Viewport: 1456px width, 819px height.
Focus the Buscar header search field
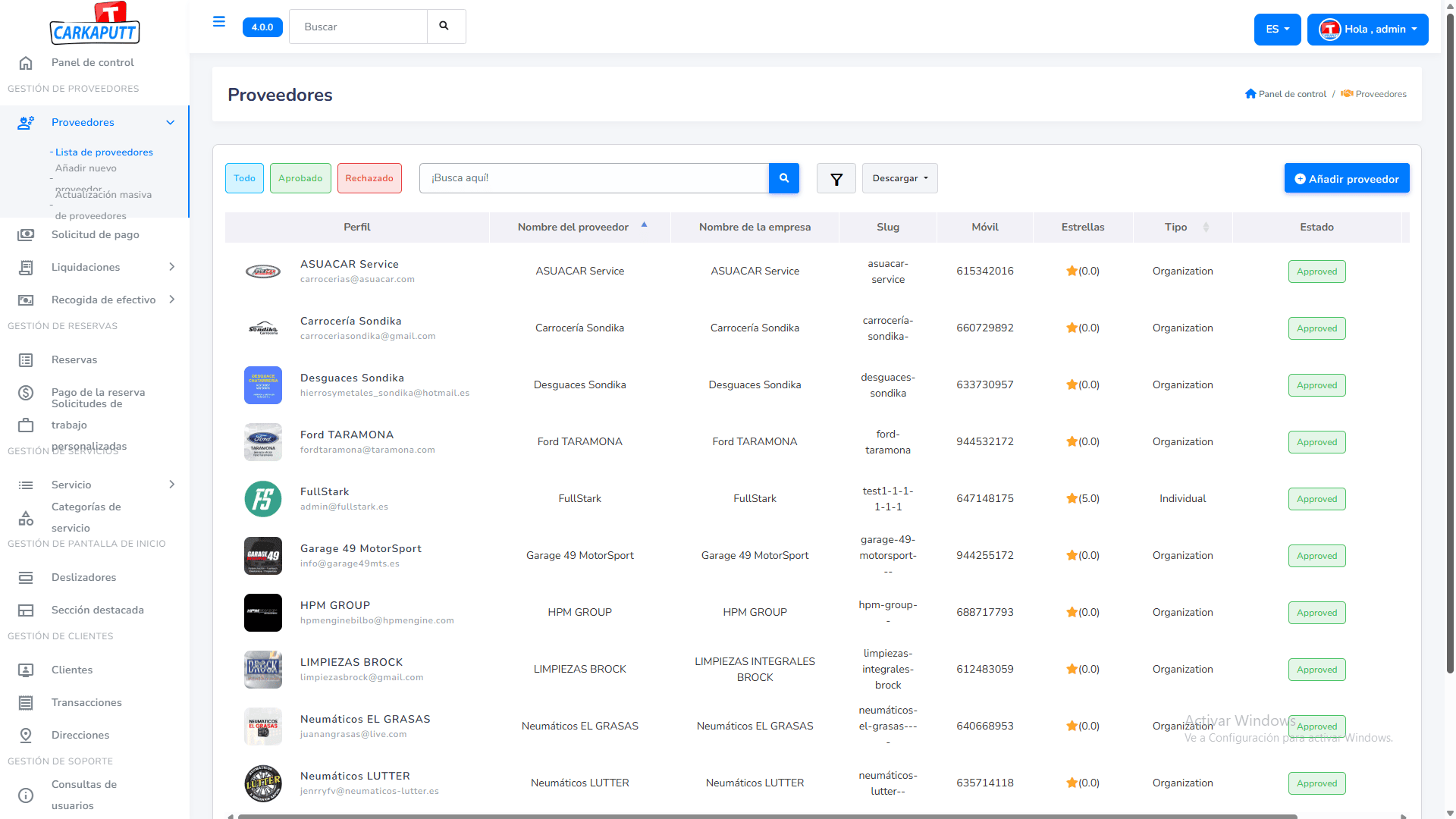[358, 27]
